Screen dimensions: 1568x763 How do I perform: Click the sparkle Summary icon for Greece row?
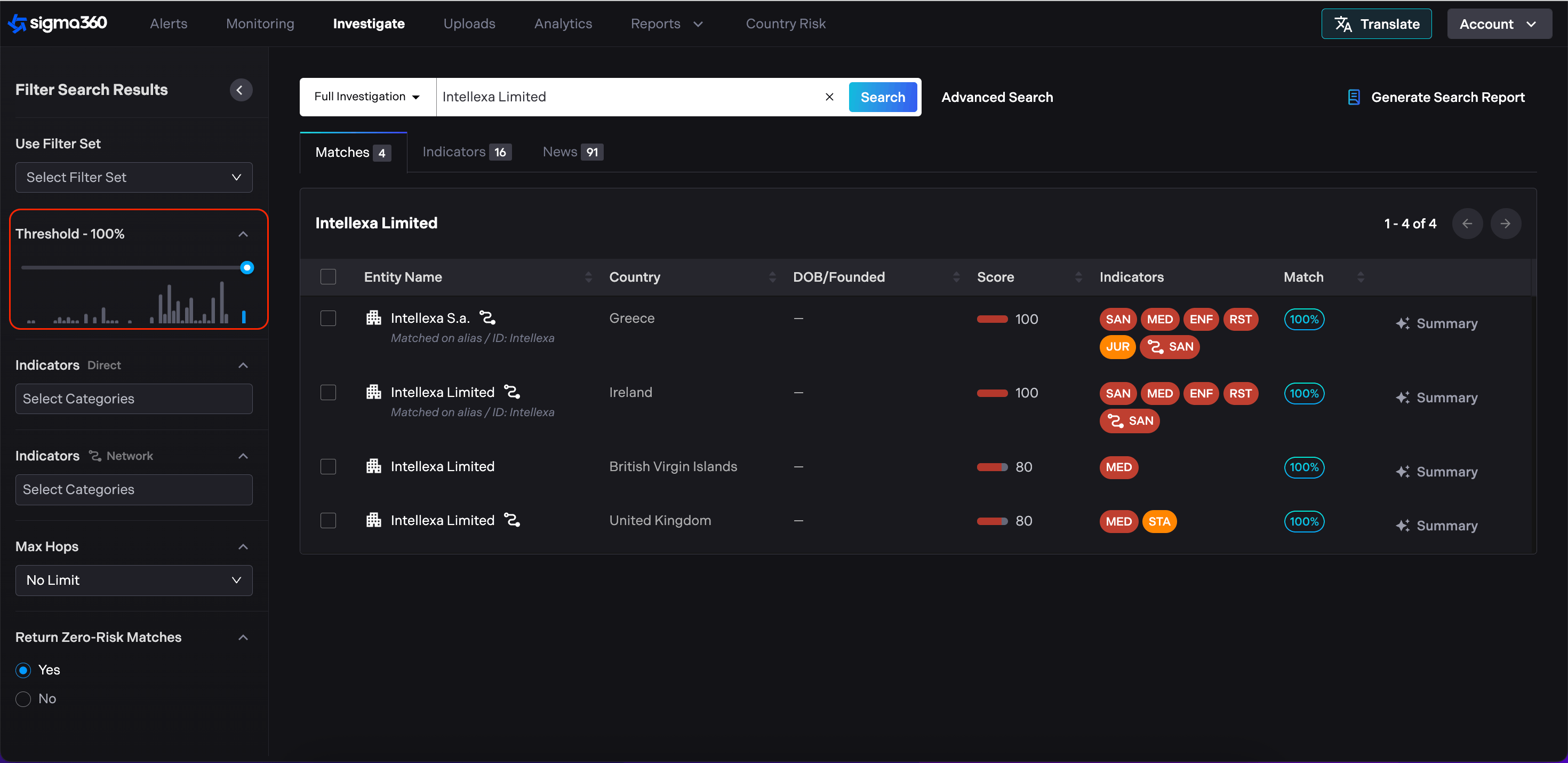coord(1403,323)
